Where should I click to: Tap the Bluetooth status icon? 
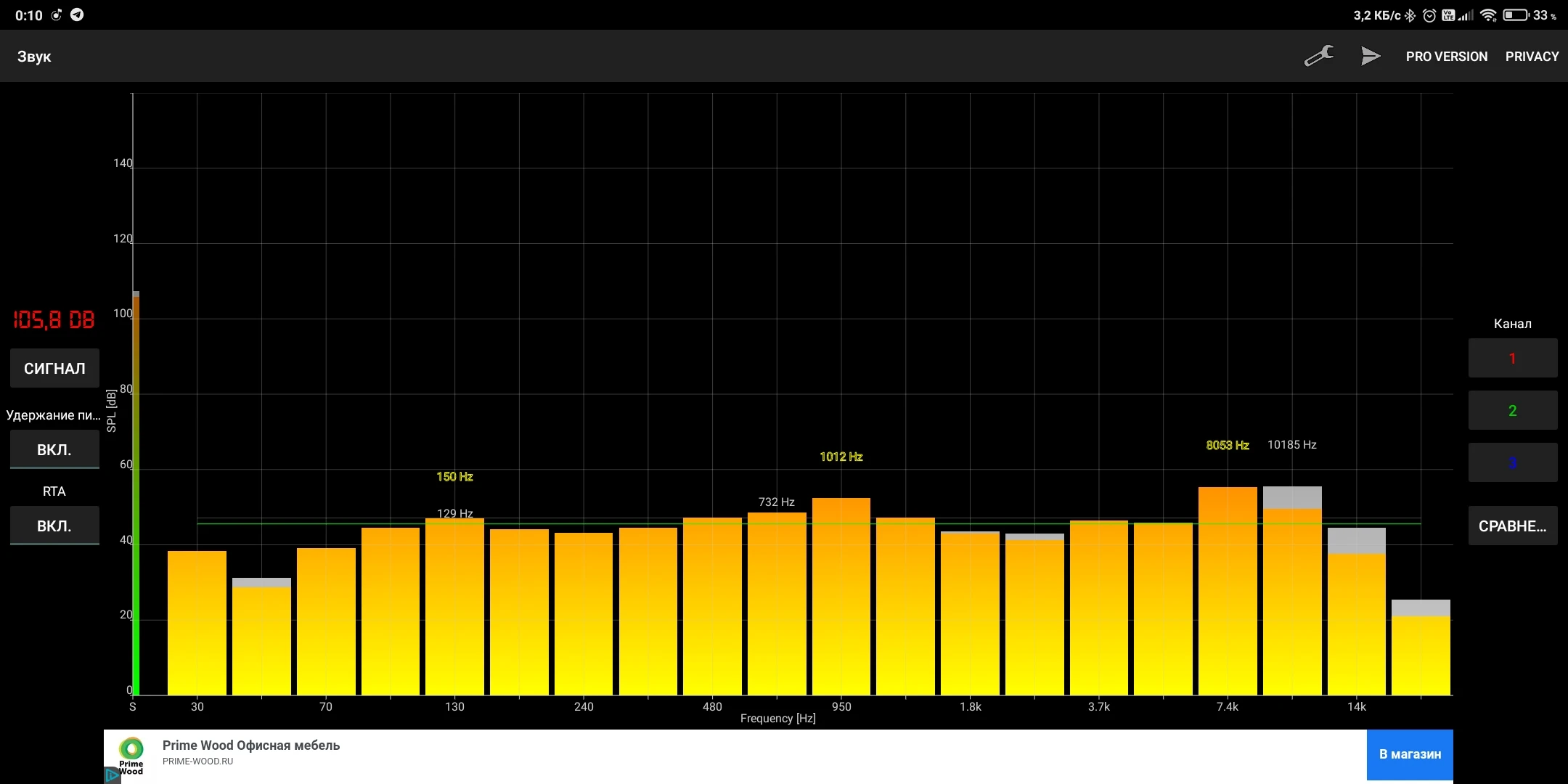(1410, 15)
